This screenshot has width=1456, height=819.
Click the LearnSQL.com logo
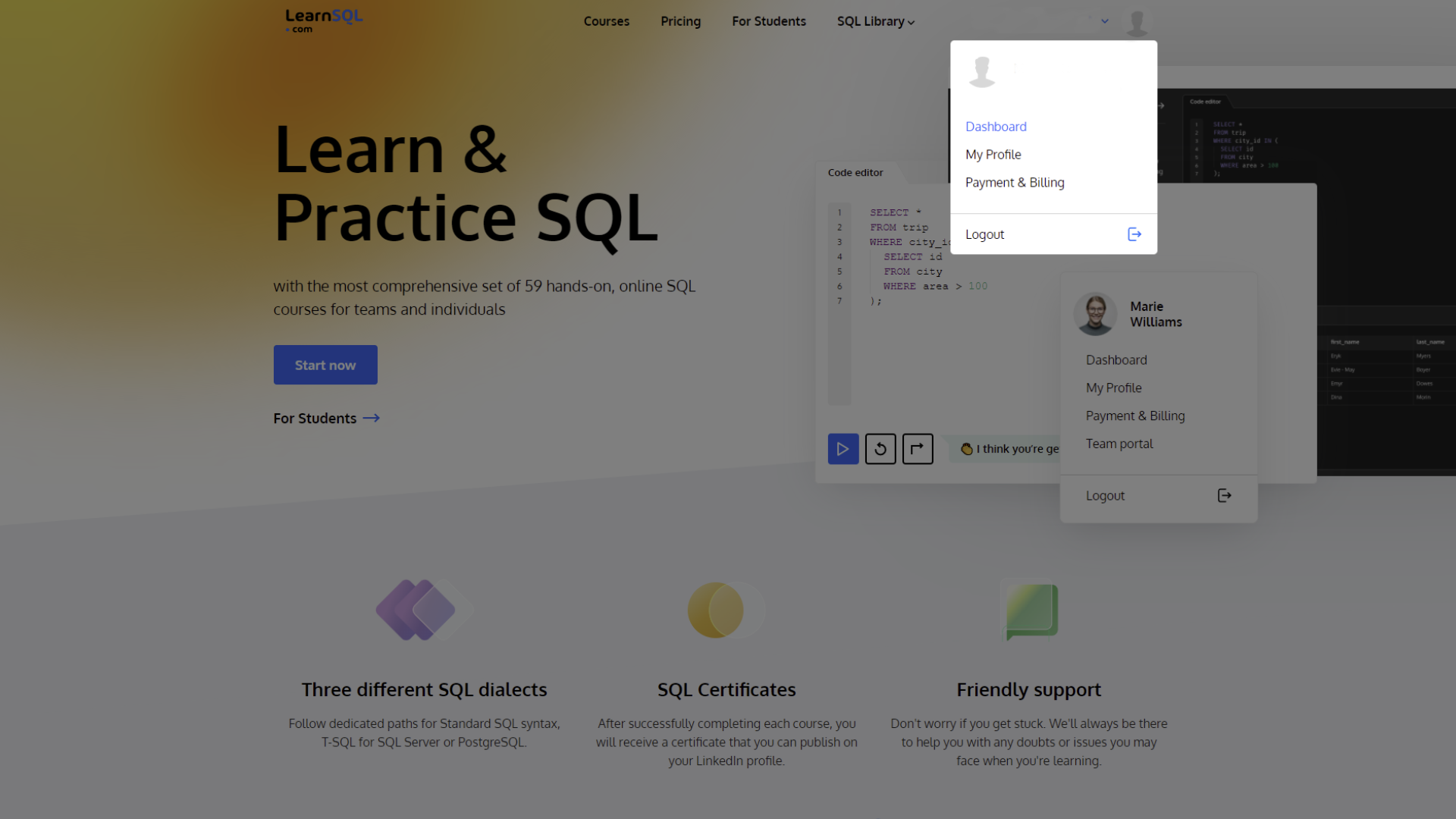pos(324,20)
